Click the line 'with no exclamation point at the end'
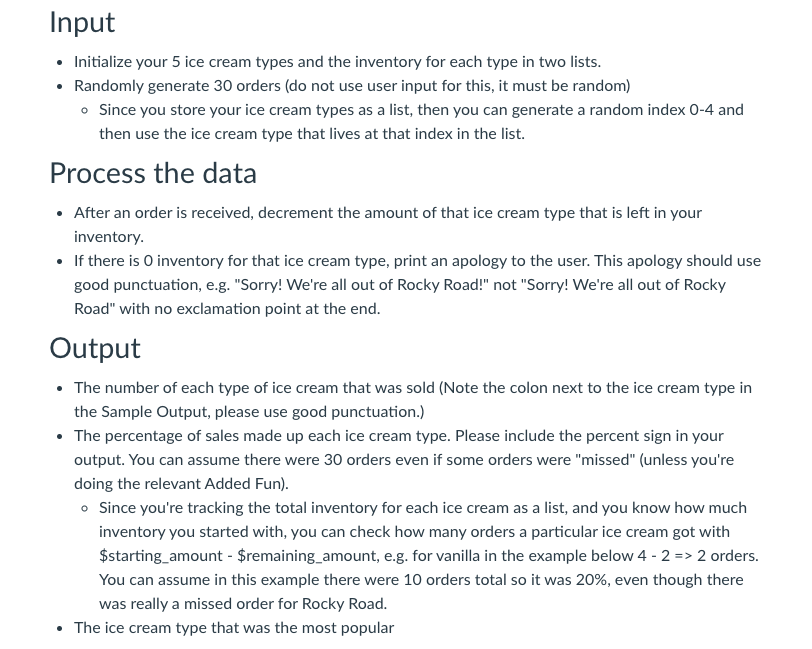 coord(250,309)
